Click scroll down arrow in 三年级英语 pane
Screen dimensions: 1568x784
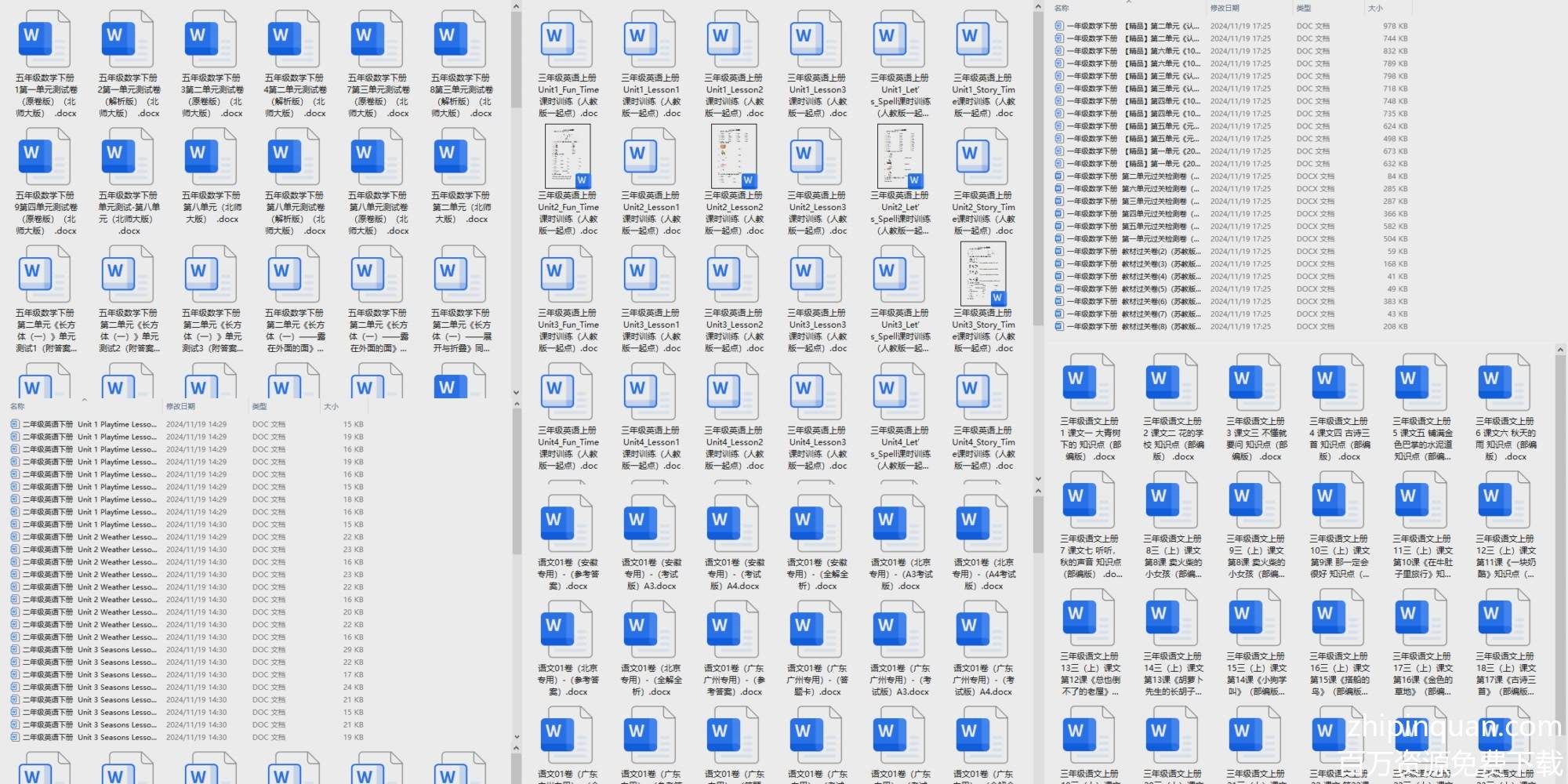pyautogui.click(x=1038, y=478)
